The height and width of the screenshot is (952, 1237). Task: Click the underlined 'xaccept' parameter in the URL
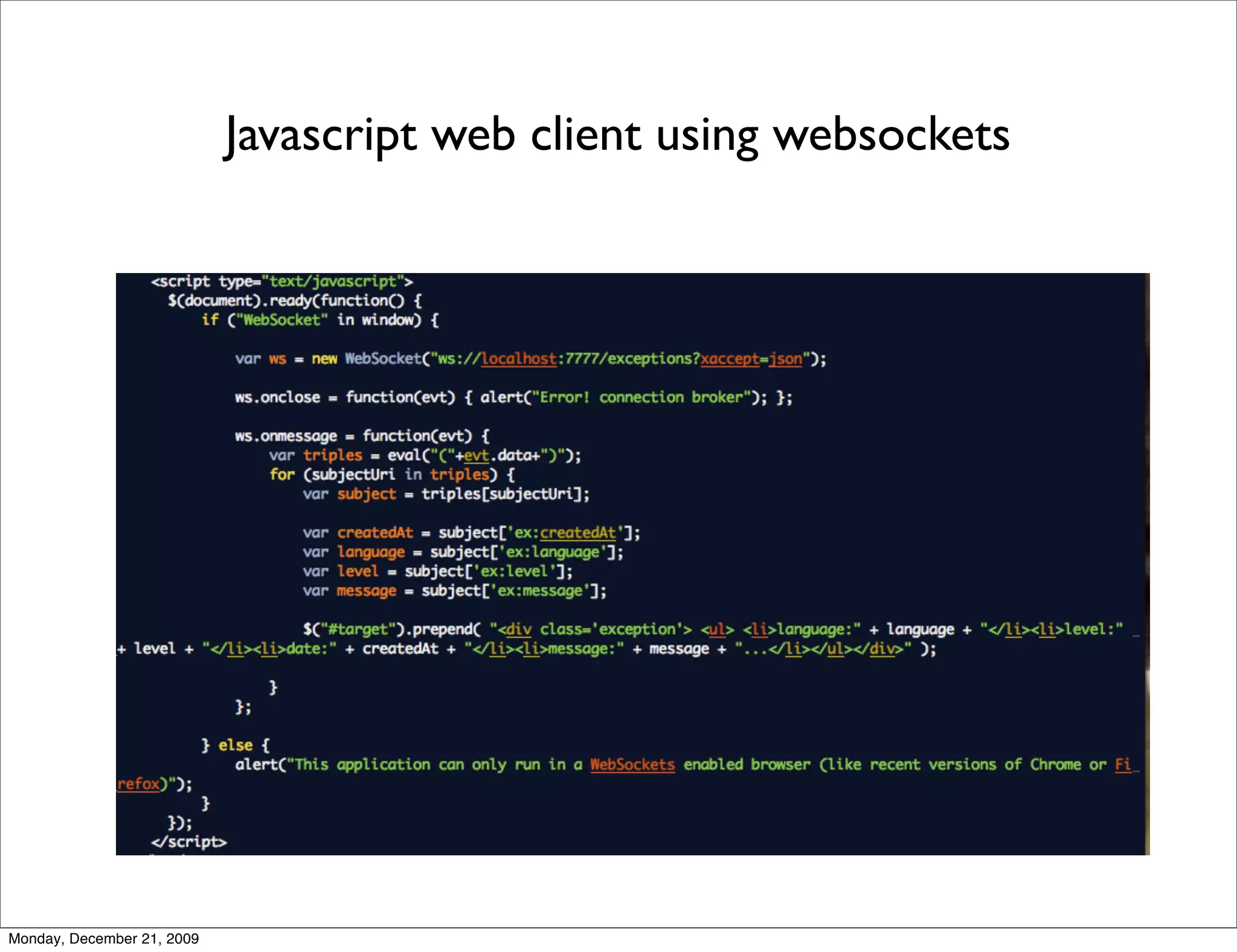coord(729,359)
